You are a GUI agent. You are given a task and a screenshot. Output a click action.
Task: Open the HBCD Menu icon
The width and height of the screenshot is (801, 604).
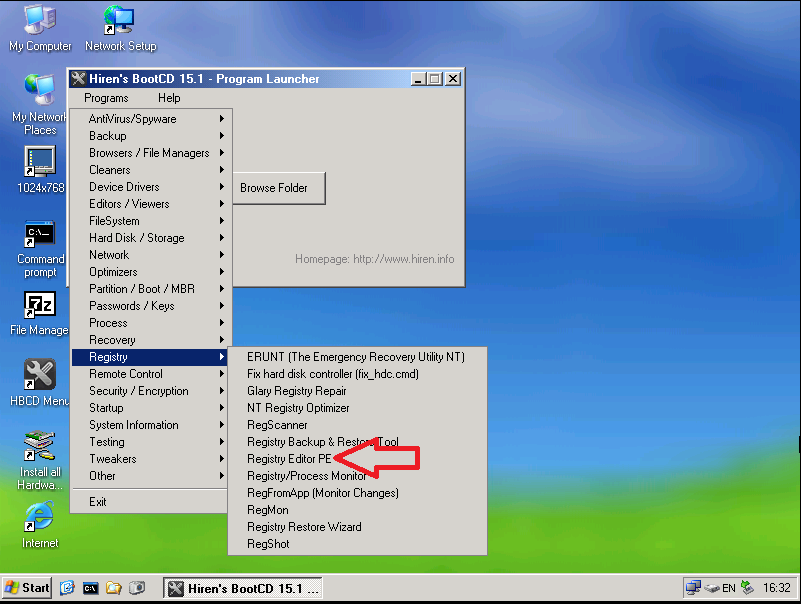[x=38, y=373]
